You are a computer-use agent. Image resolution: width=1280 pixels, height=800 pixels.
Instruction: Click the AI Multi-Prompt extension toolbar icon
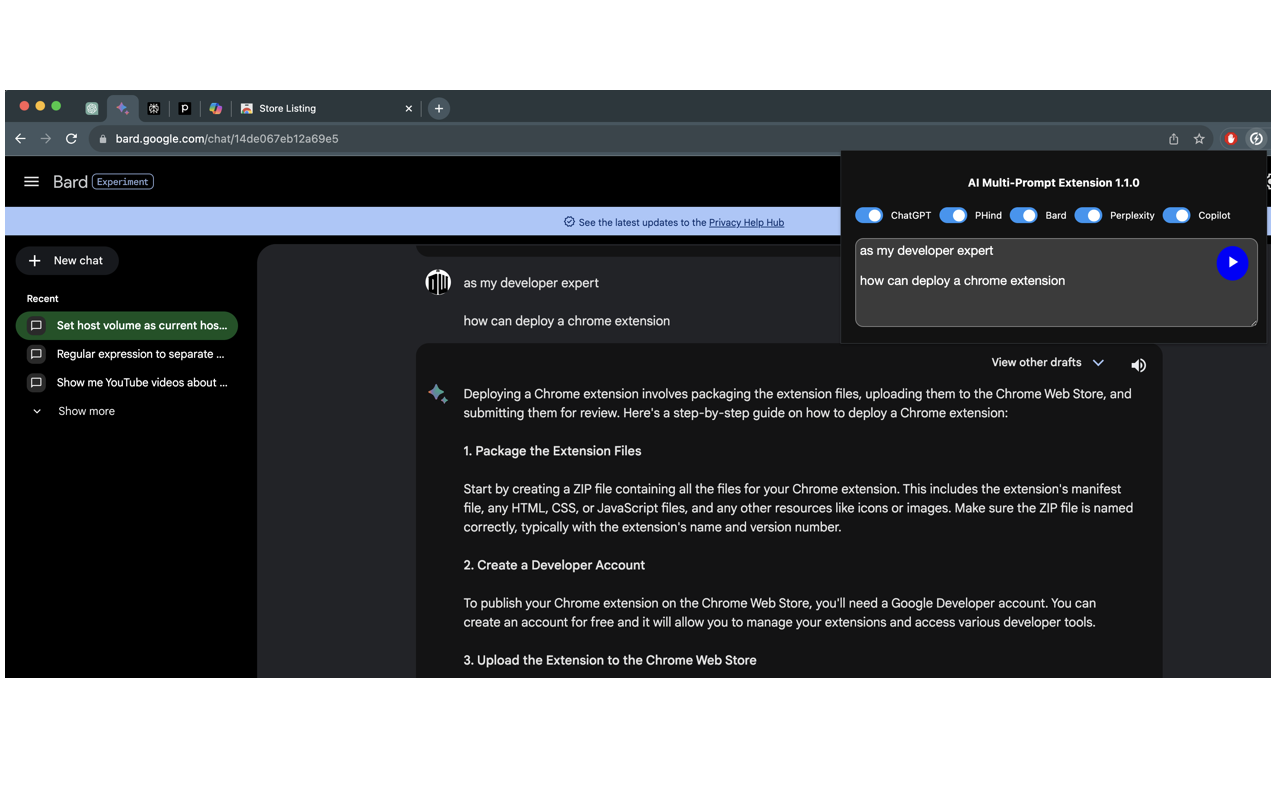click(1256, 139)
